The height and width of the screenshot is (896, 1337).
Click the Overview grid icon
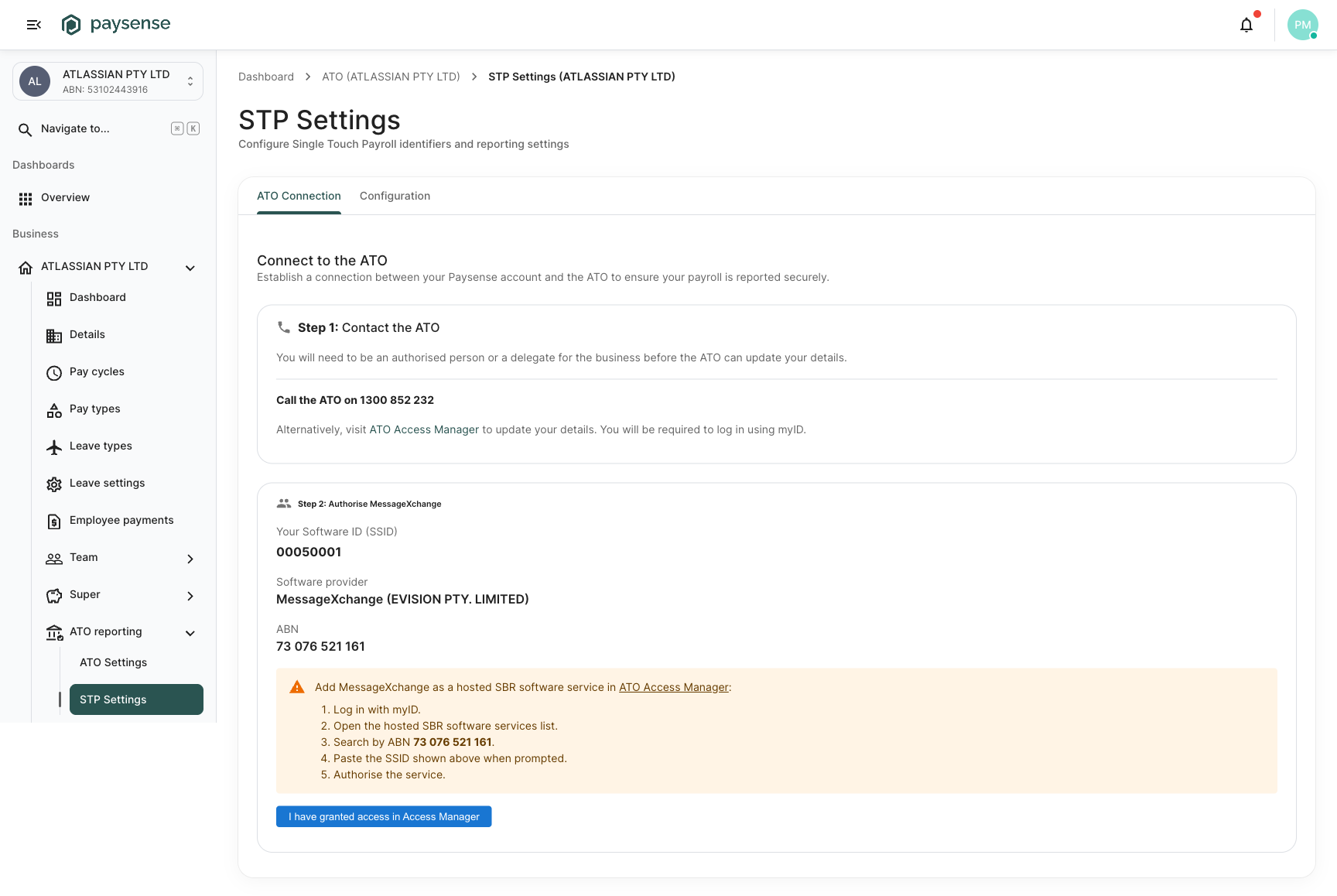click(26, 199)
